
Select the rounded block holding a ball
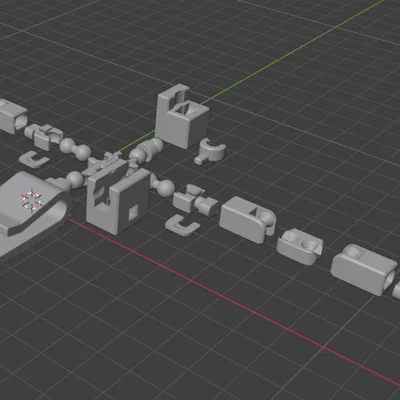point(248,219)
